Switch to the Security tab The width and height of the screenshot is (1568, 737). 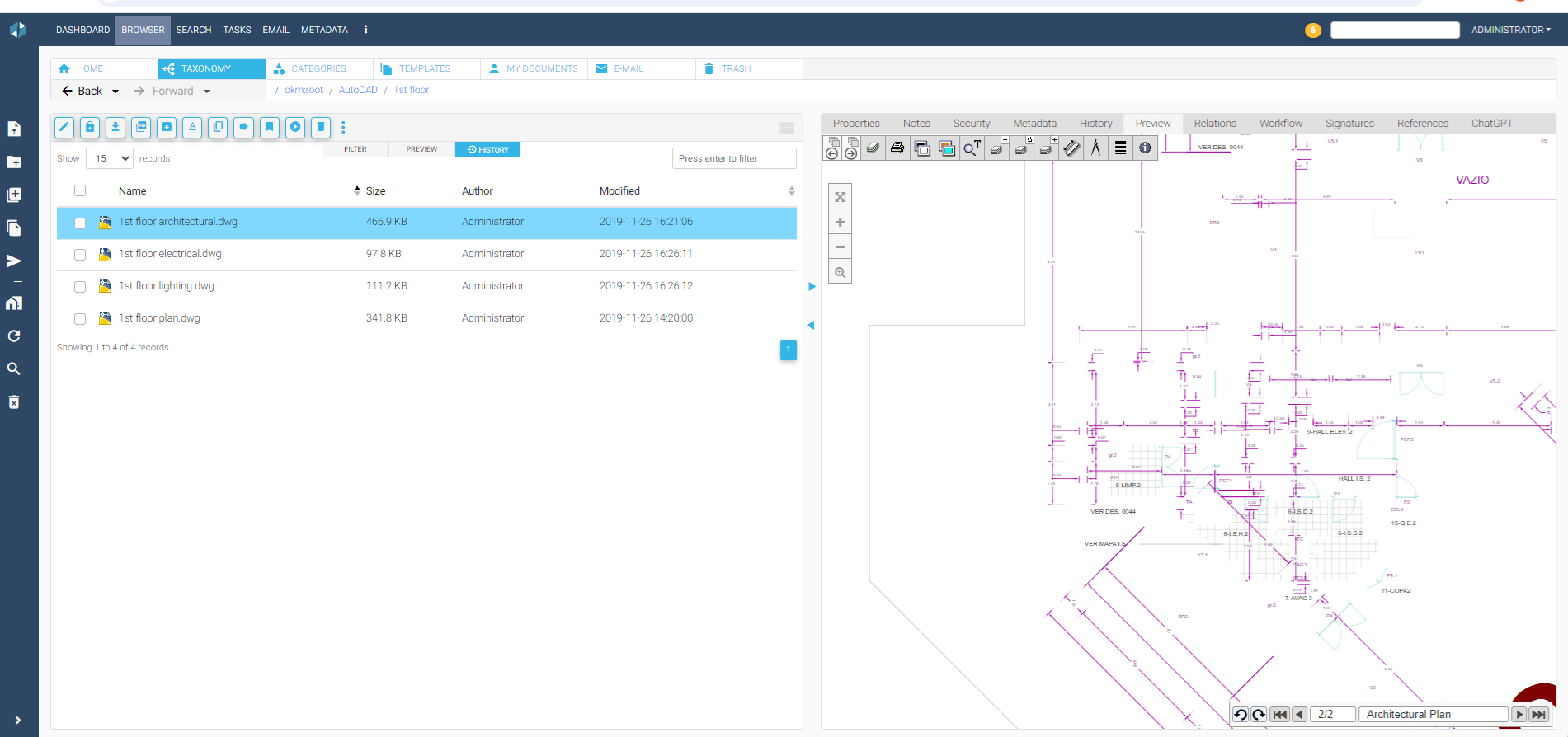click(x=972, y=124)
